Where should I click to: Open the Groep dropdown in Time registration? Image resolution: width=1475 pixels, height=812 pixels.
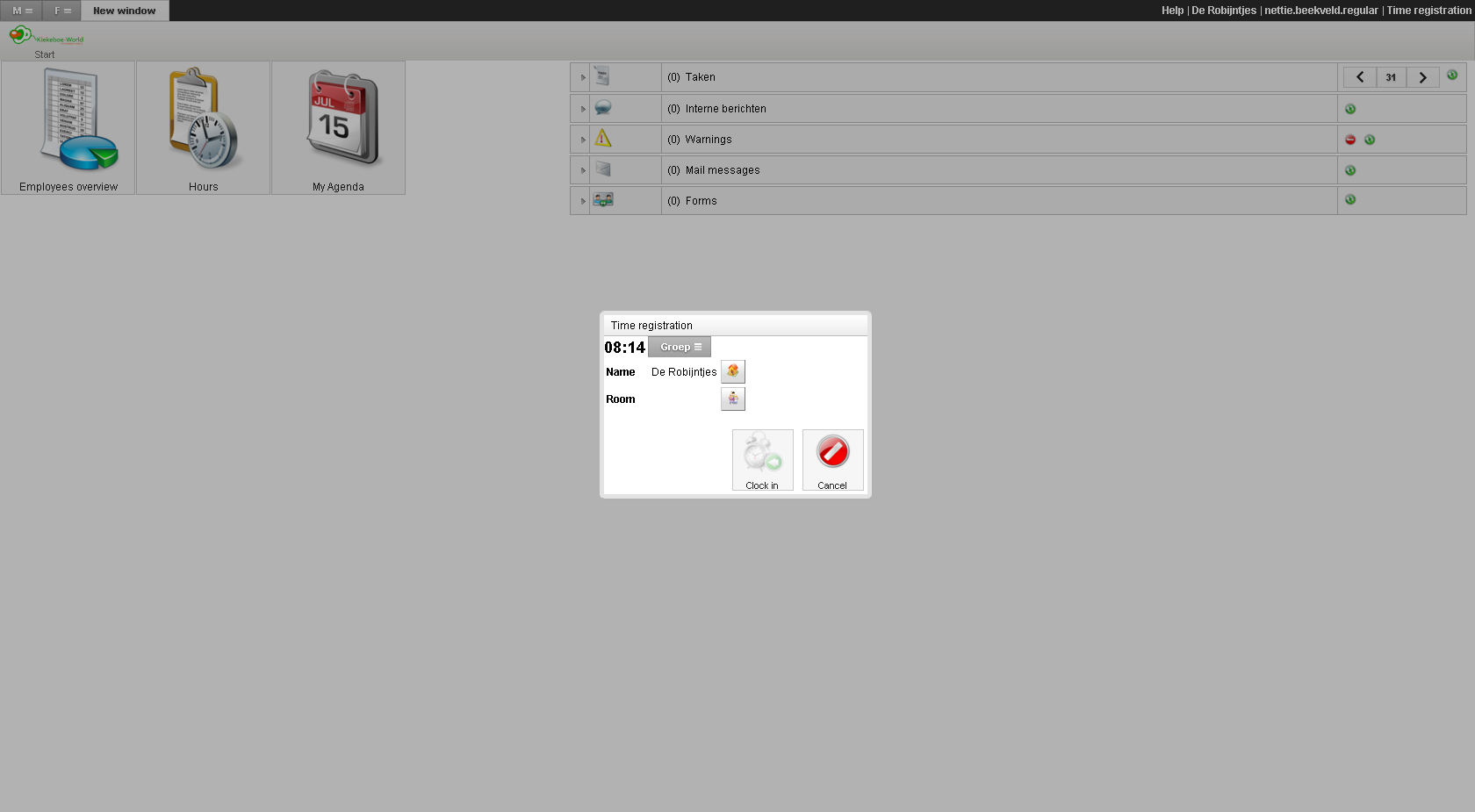(680, 347)
